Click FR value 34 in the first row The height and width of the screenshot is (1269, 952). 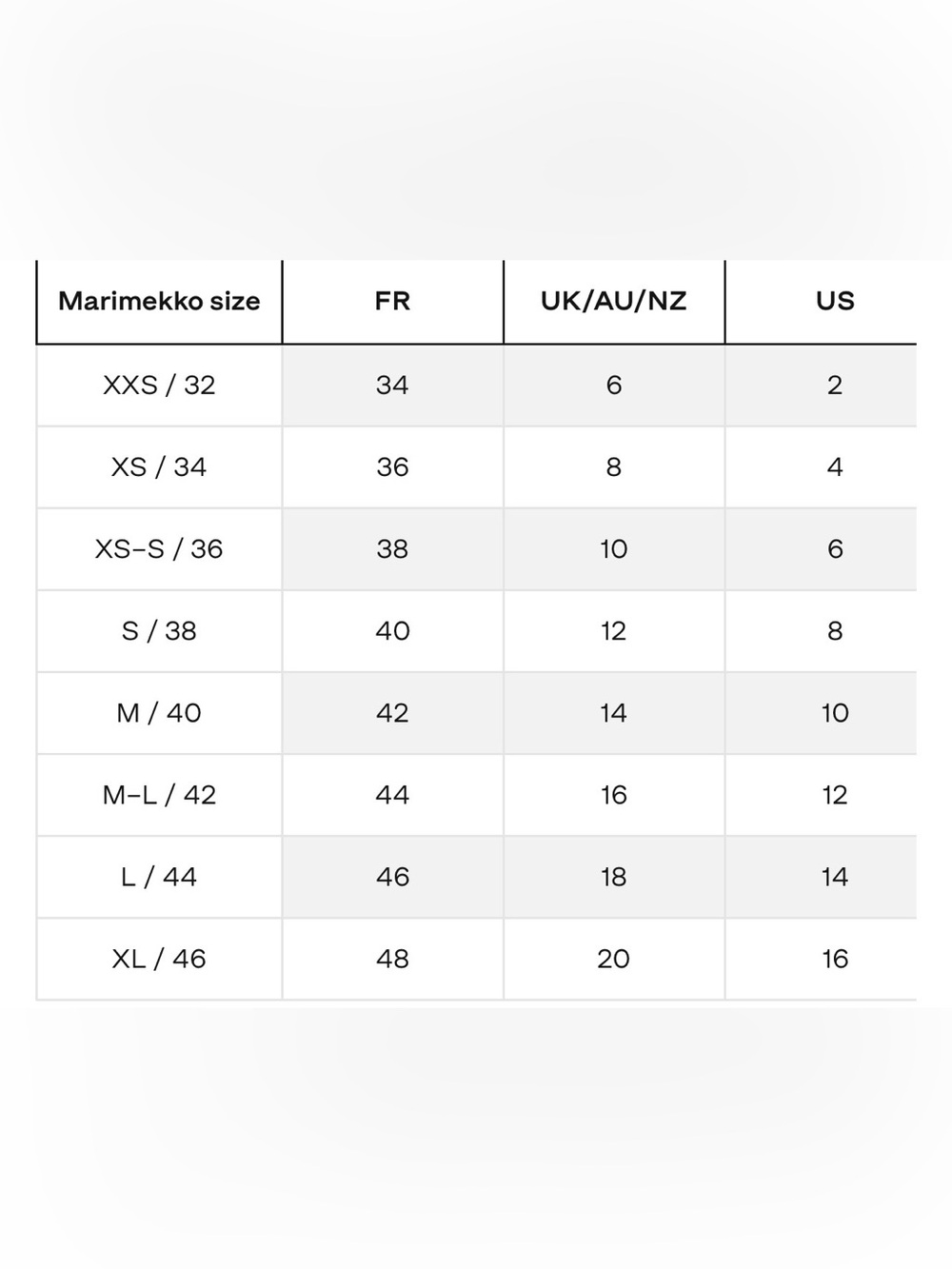(392, 385)
